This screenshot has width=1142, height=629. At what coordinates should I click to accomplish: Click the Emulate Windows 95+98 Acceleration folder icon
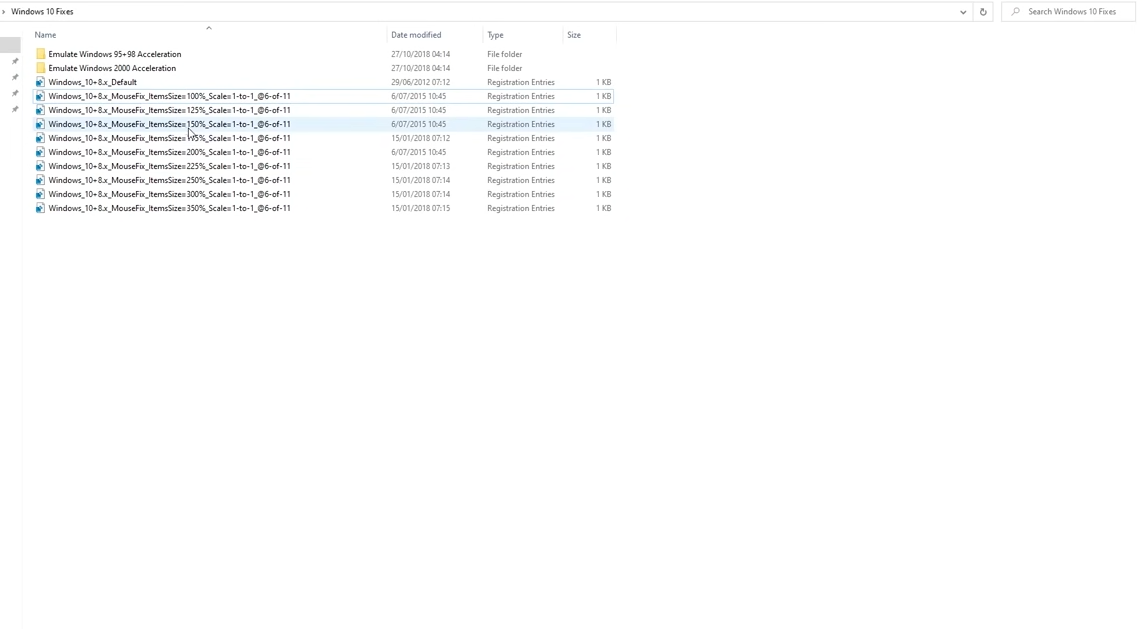point(40,54)
